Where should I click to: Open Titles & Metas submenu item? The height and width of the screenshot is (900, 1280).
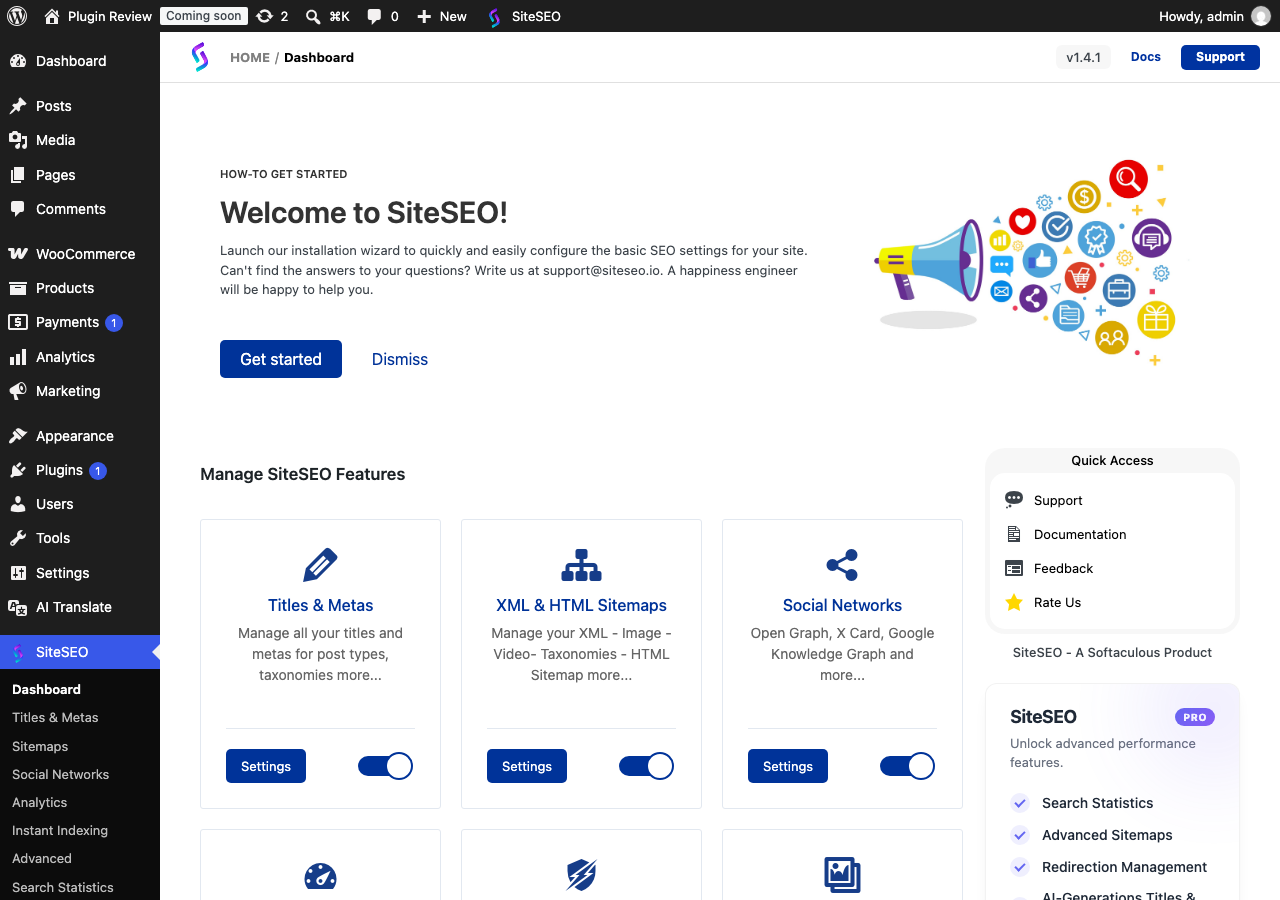[x=55, y=717]
